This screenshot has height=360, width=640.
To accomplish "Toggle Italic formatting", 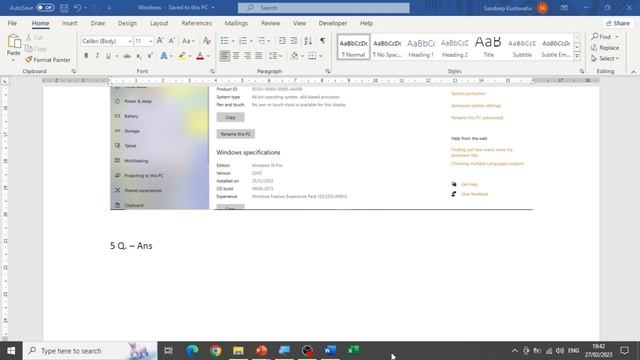I will [x=97, y=56].
